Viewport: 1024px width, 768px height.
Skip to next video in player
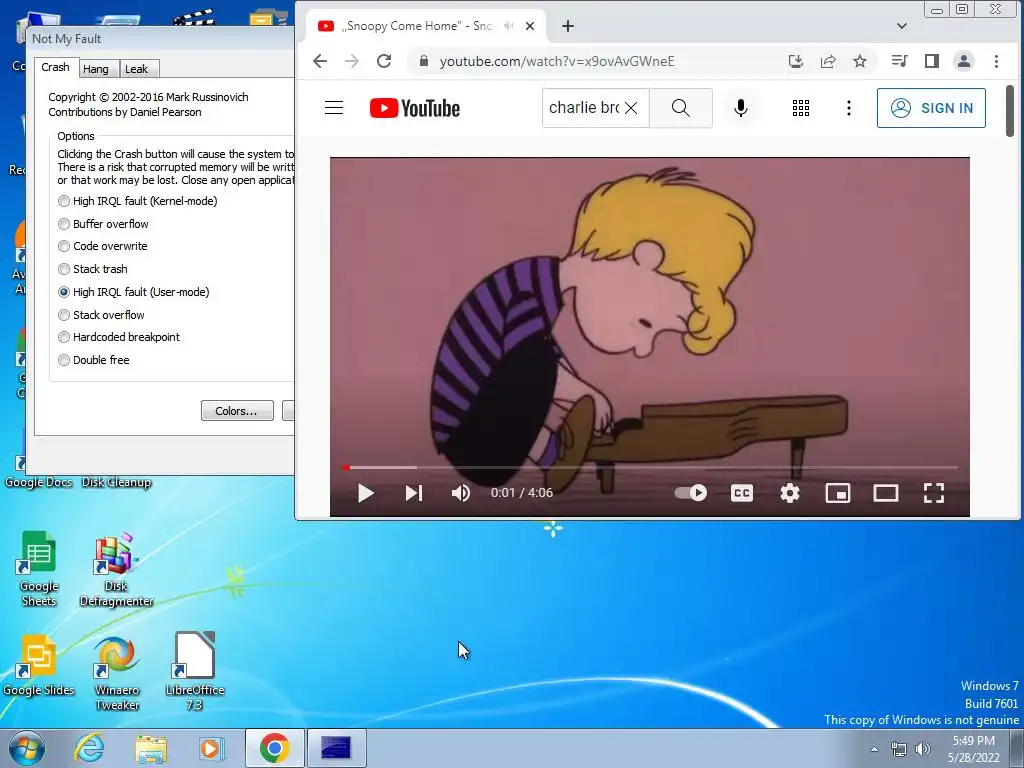tap(414, 493)
